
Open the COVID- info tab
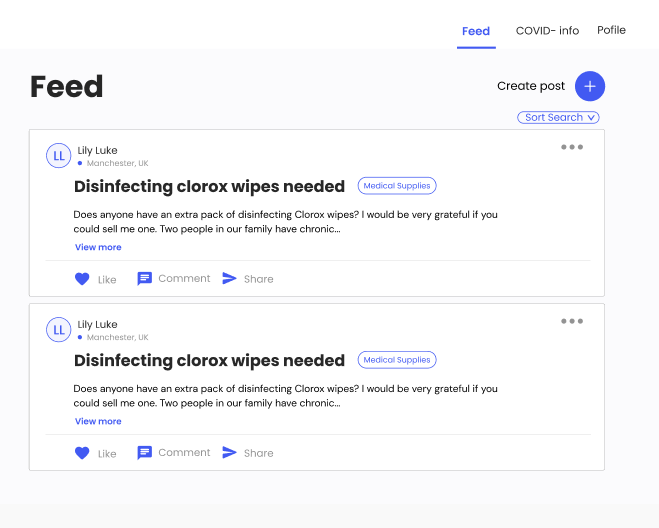[x=547, y=31]
